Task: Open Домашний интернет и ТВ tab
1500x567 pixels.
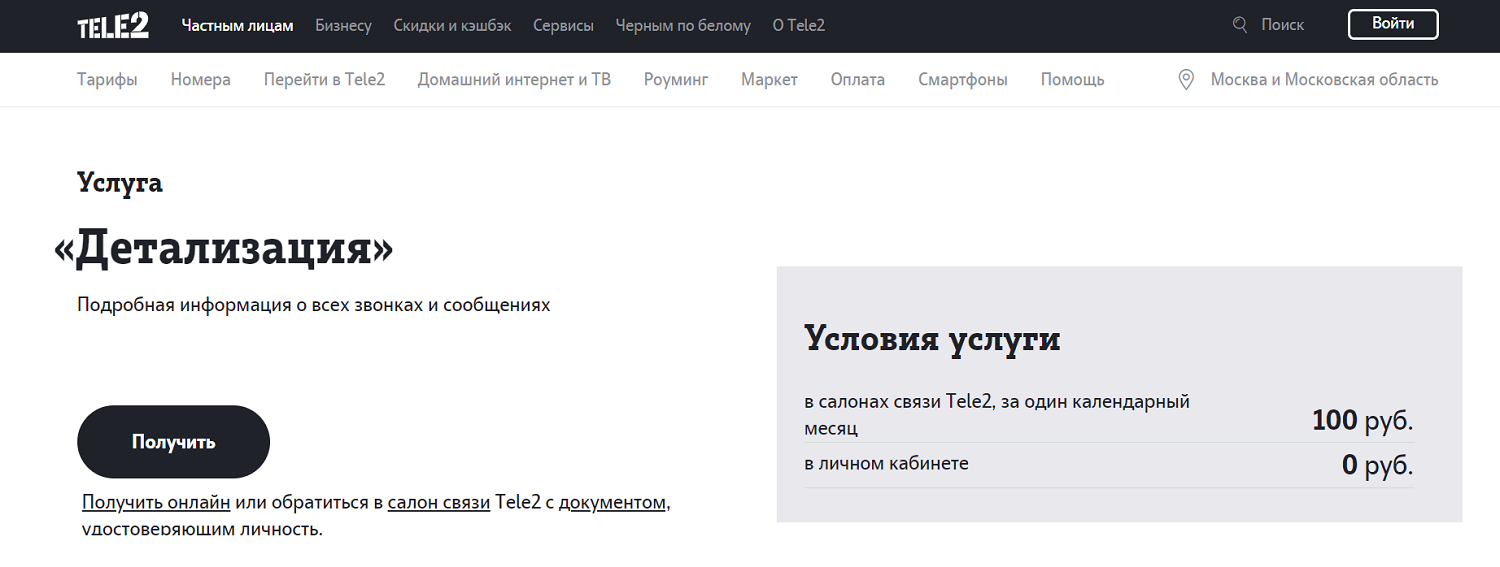Action: [514, 80]
